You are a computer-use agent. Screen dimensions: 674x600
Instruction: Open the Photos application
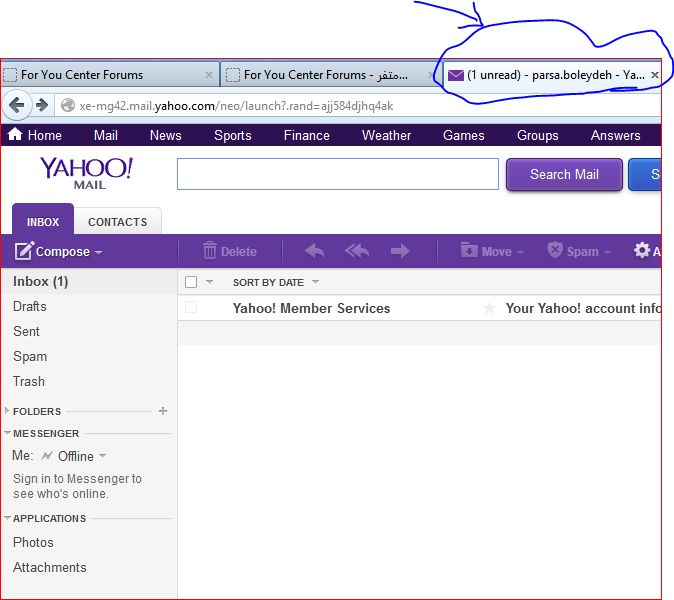click(33, 542)
